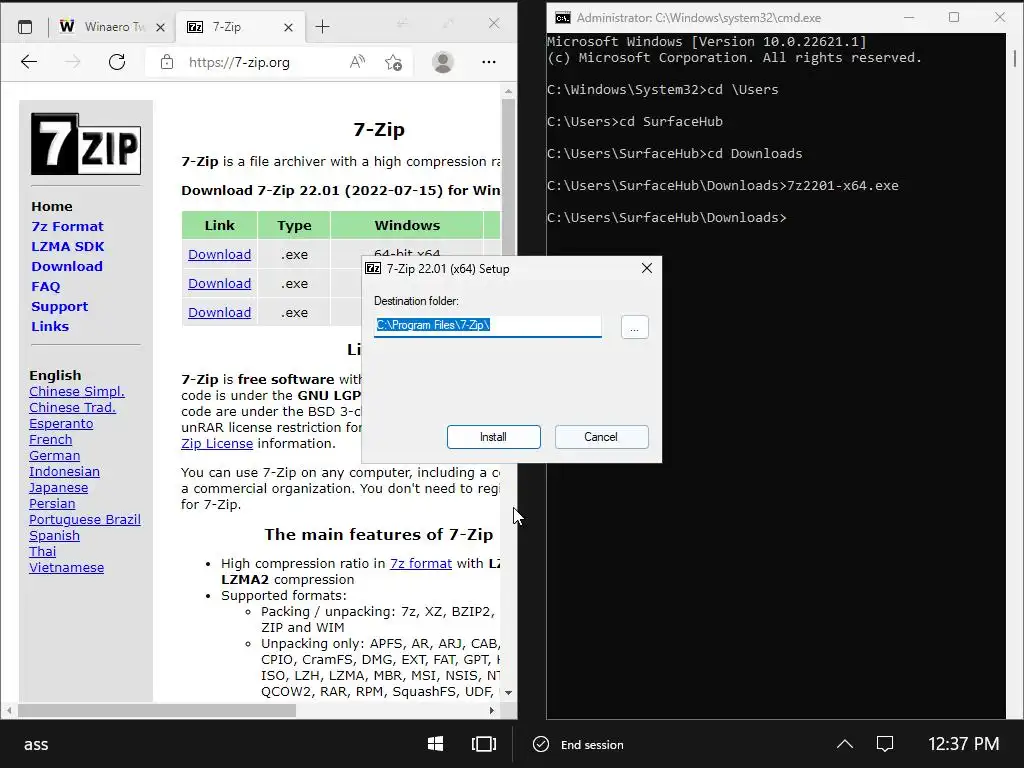Switch site language to Portuguese Brazil
This screenshot has width=1024, height=768.
coord(84,519)
